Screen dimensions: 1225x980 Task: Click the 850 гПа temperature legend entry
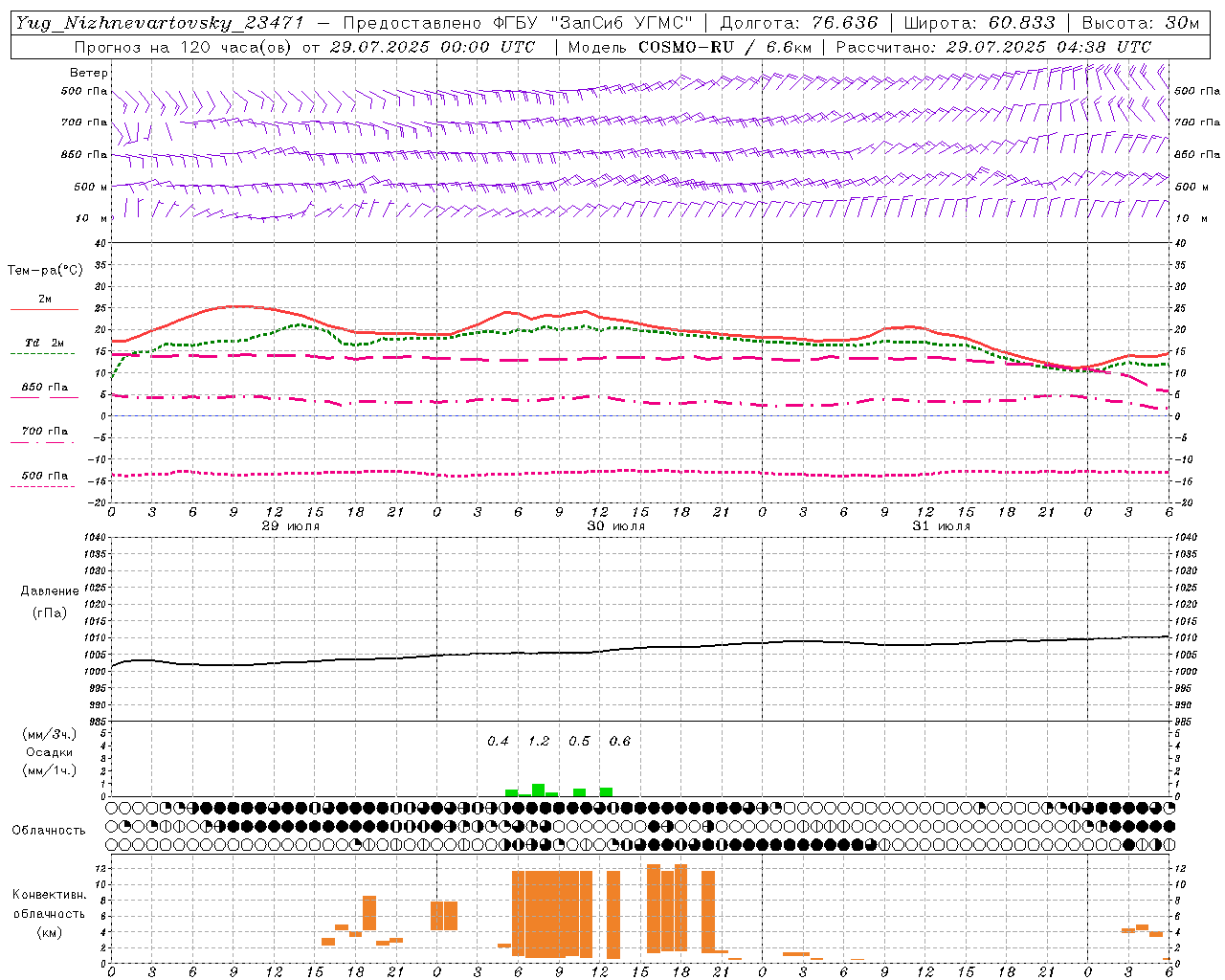tap(45, 388)
